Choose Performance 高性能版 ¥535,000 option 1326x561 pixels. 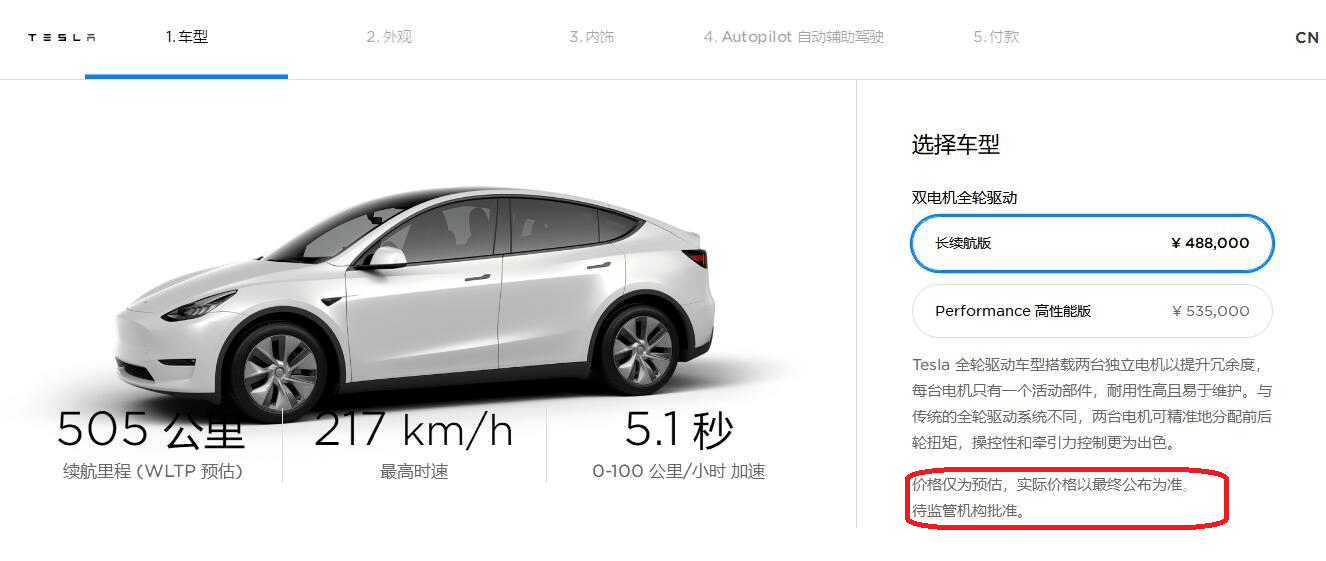[x=1092, y=311]
